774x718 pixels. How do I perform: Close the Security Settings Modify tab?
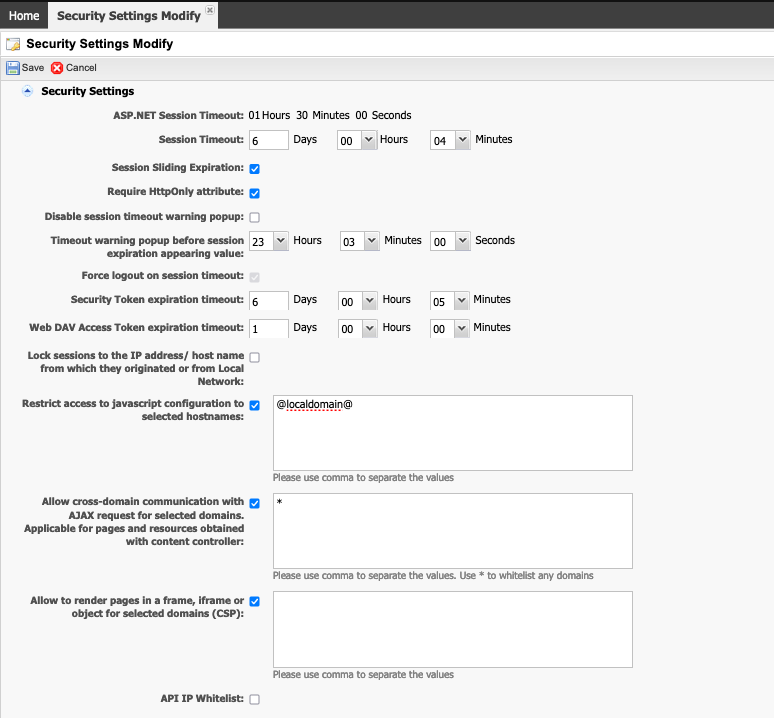coord(210,10)
